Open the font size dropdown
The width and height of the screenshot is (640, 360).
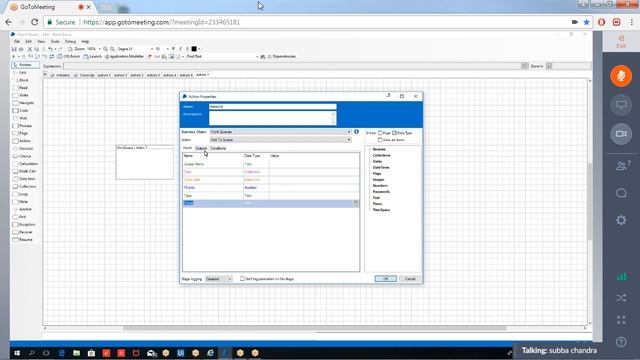pyautogui.click(x=167, y=49)
